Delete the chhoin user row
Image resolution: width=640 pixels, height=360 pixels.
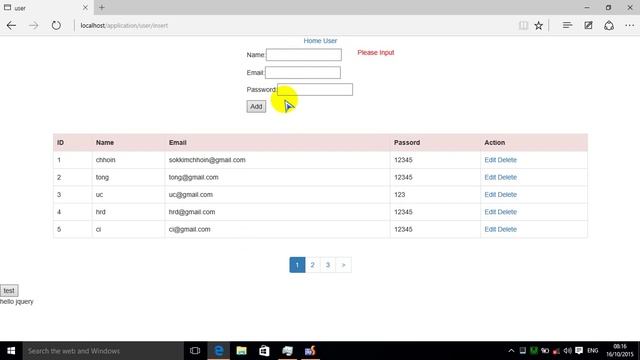[507, 160]
